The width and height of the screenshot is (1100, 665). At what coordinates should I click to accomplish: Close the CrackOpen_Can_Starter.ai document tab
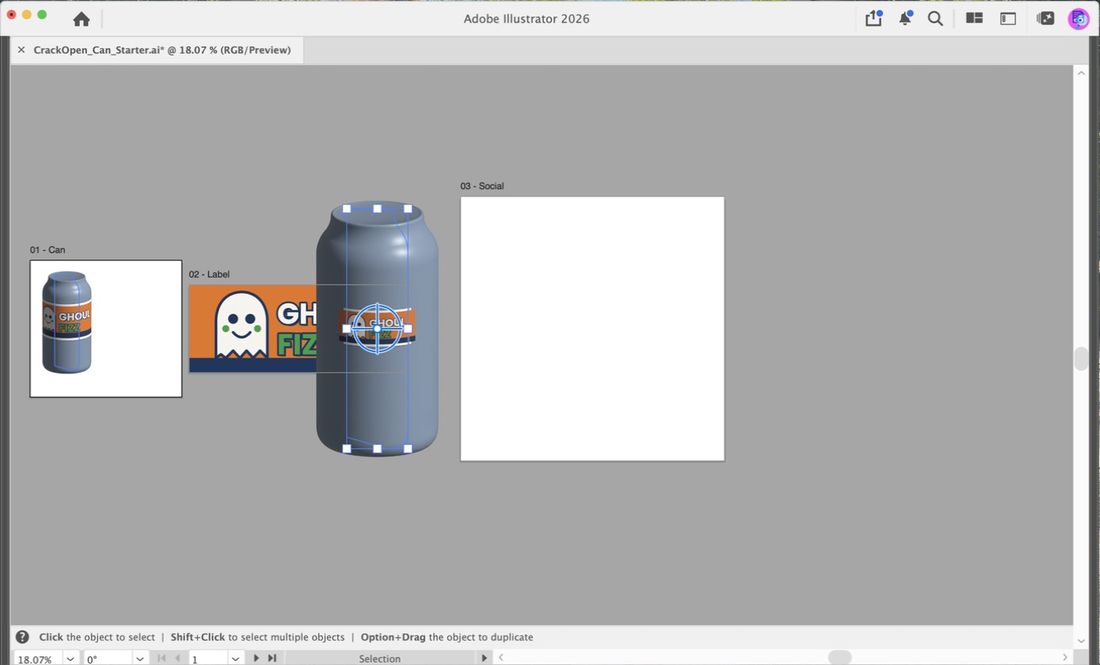(x=21, y=50)
